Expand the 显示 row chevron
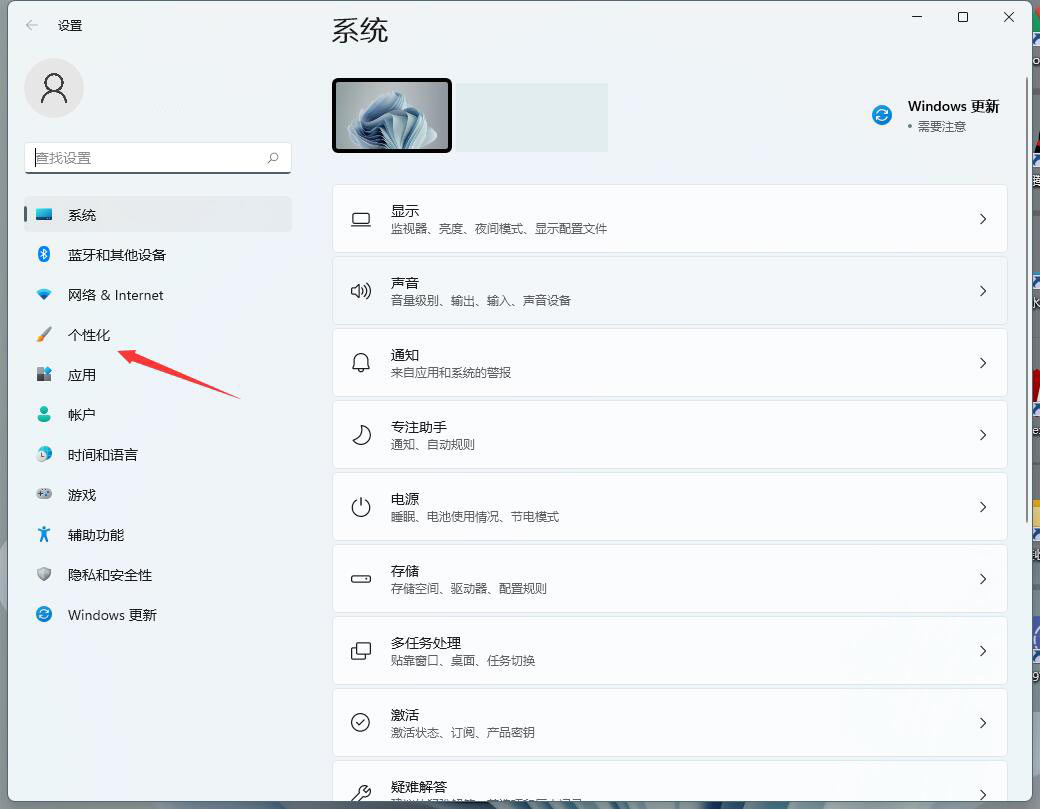This screenshot has width=1040, height=809. coord(982,219)
